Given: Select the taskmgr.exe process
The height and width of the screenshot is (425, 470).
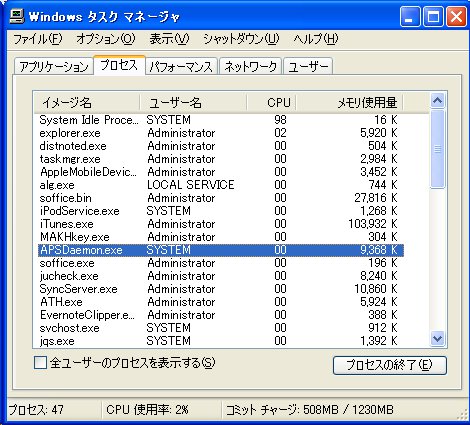Looking at the screenshot, I should (x=221, y=159).
